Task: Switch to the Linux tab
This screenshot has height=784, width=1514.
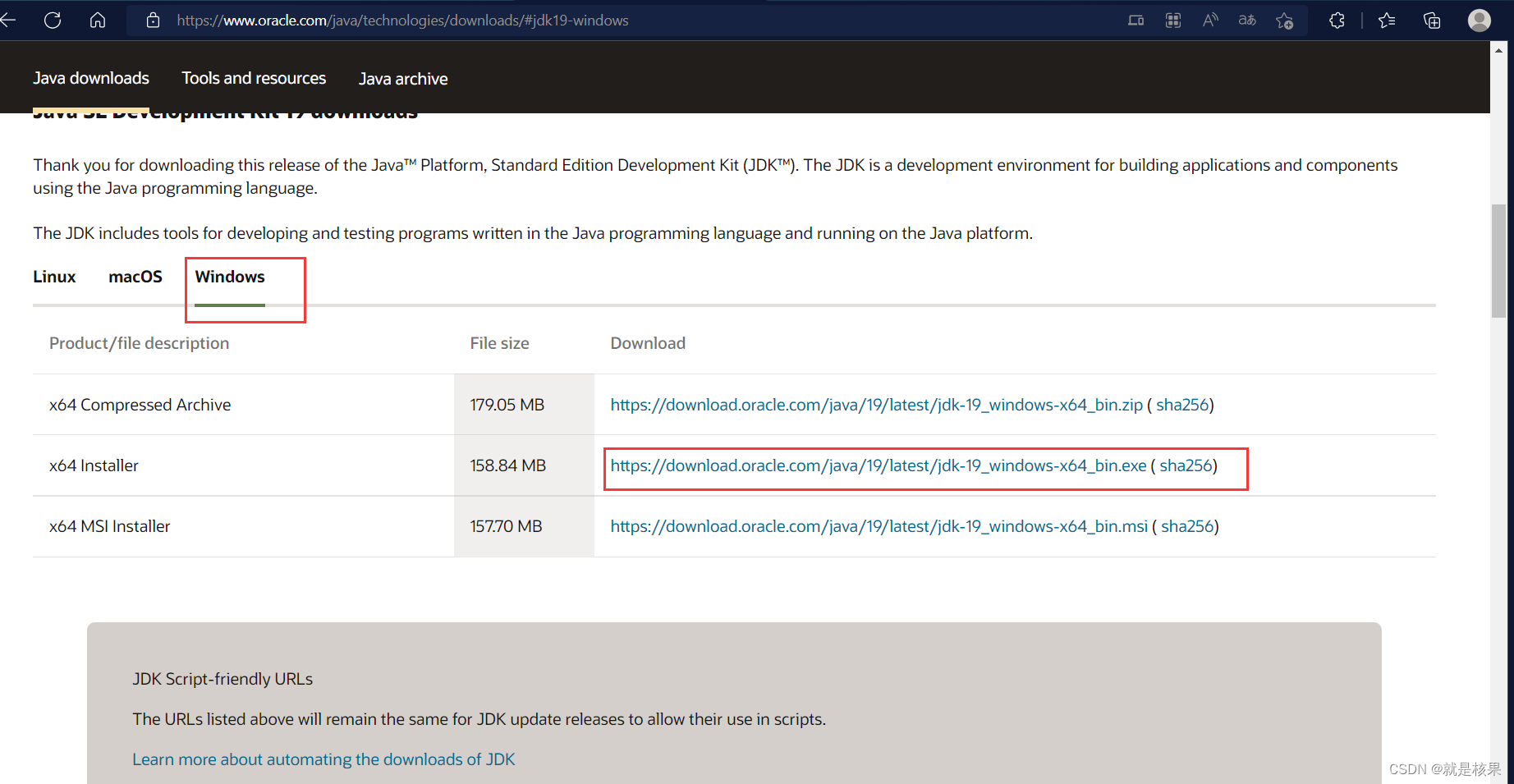Action: pos(54,277)
